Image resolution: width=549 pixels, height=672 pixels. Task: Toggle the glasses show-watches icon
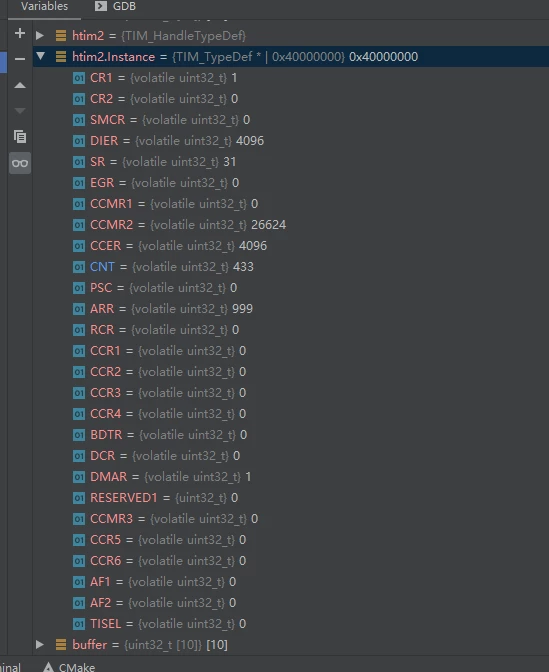click(x=20, y=163)
